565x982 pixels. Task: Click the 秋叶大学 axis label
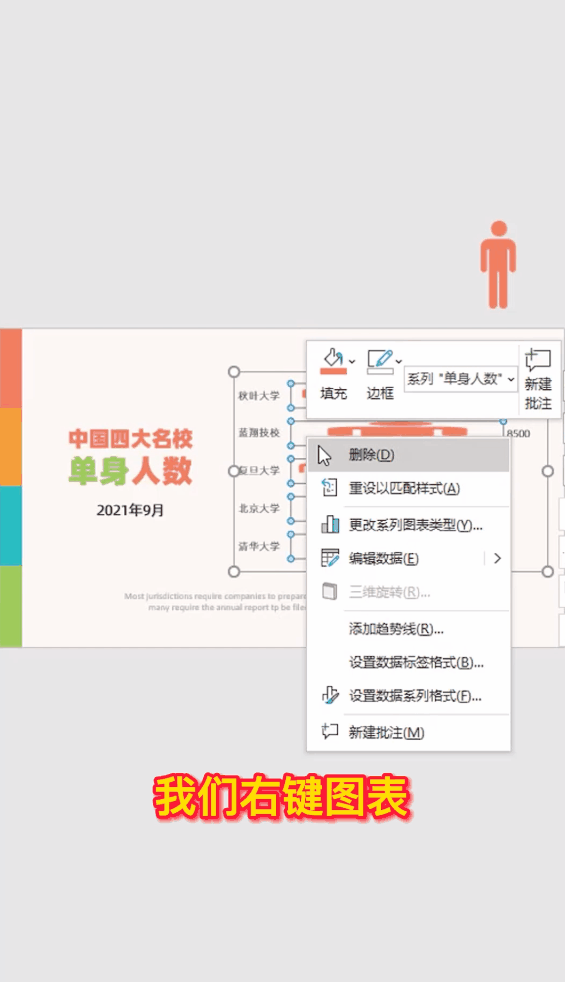[259, 396]
